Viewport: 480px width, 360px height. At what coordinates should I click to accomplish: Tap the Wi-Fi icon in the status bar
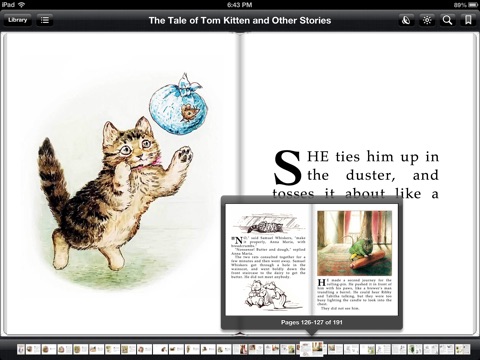(22, 4)
